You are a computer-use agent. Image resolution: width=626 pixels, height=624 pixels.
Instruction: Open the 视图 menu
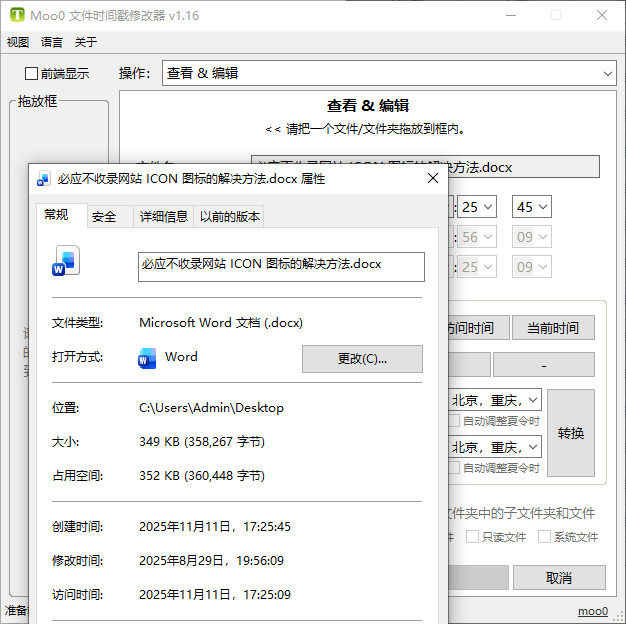[18, 42]
